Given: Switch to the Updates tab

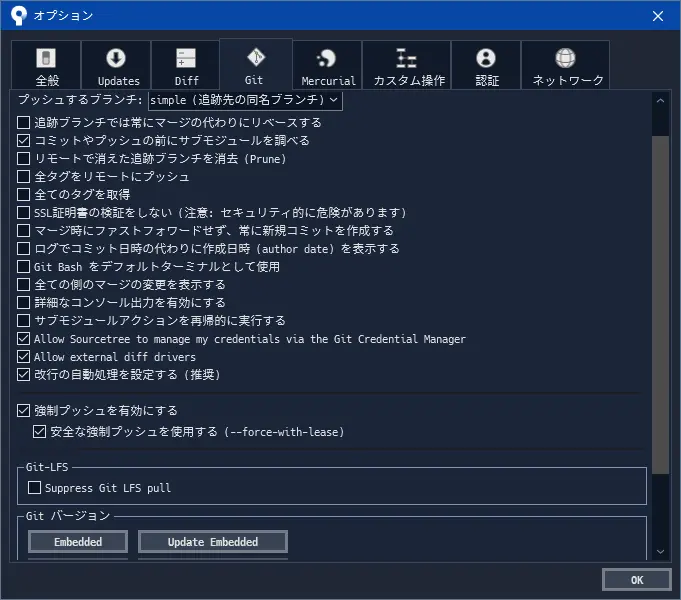Looking at the screenshot, I should 116,65.
